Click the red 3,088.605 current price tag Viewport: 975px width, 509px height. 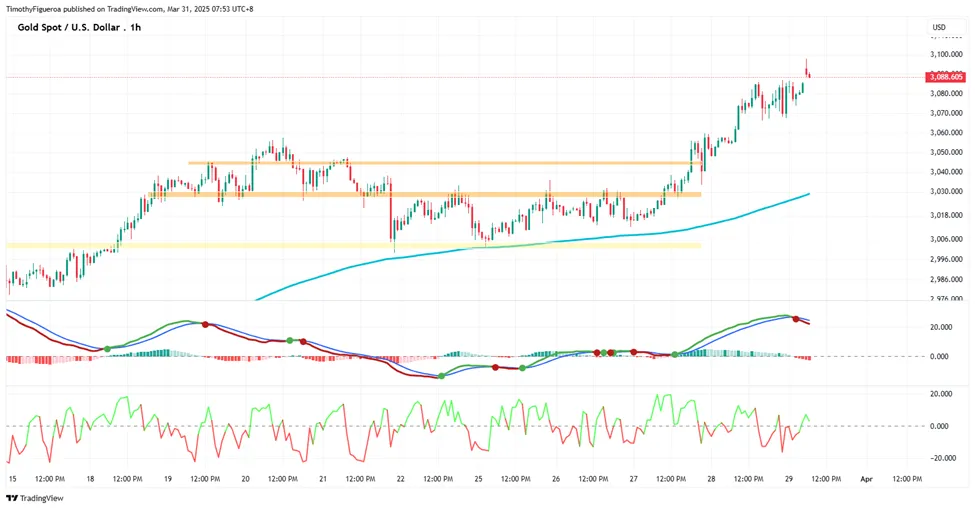946,77
